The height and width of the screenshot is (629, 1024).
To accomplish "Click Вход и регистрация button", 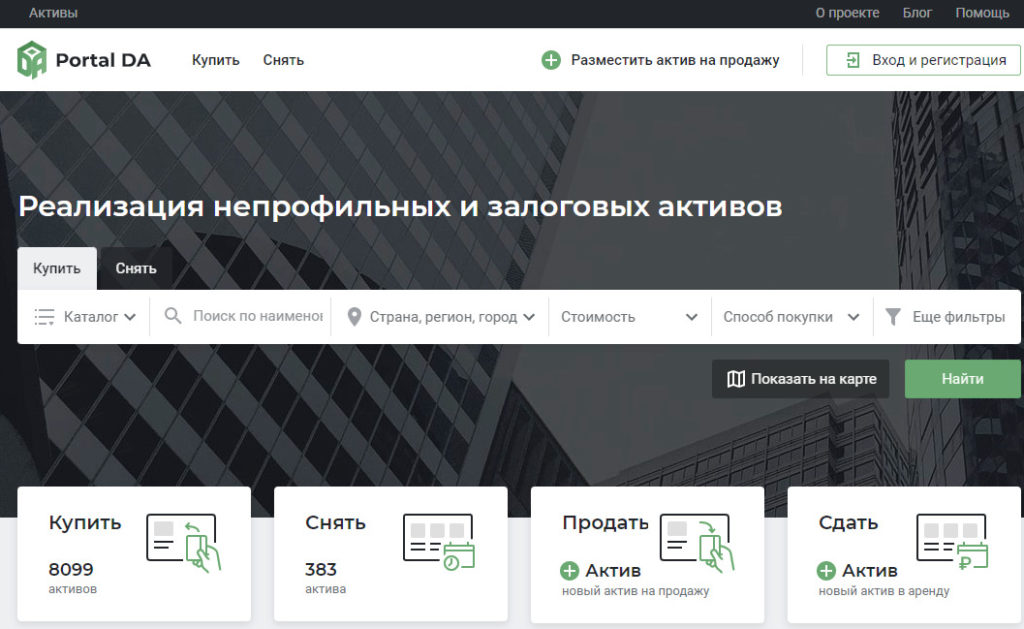I will coord(923,60).
